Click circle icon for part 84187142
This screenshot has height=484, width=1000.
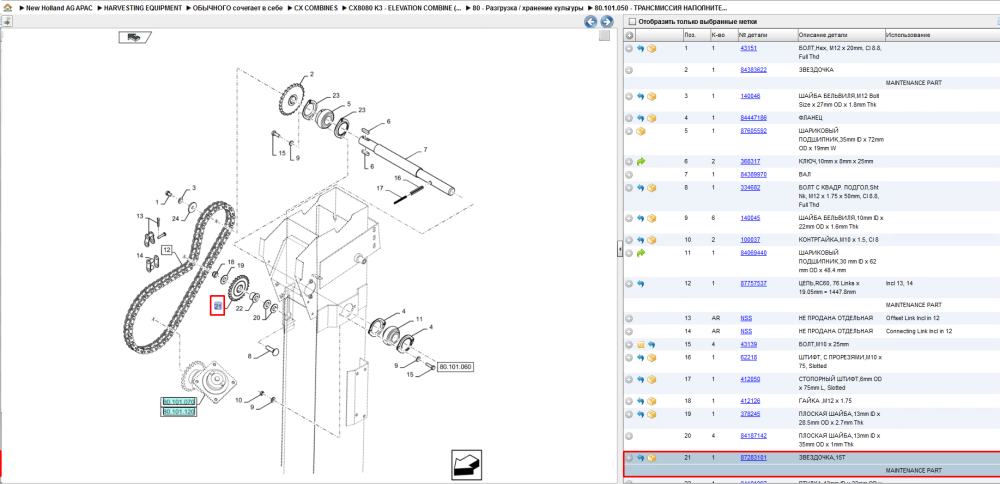[629, 436]
